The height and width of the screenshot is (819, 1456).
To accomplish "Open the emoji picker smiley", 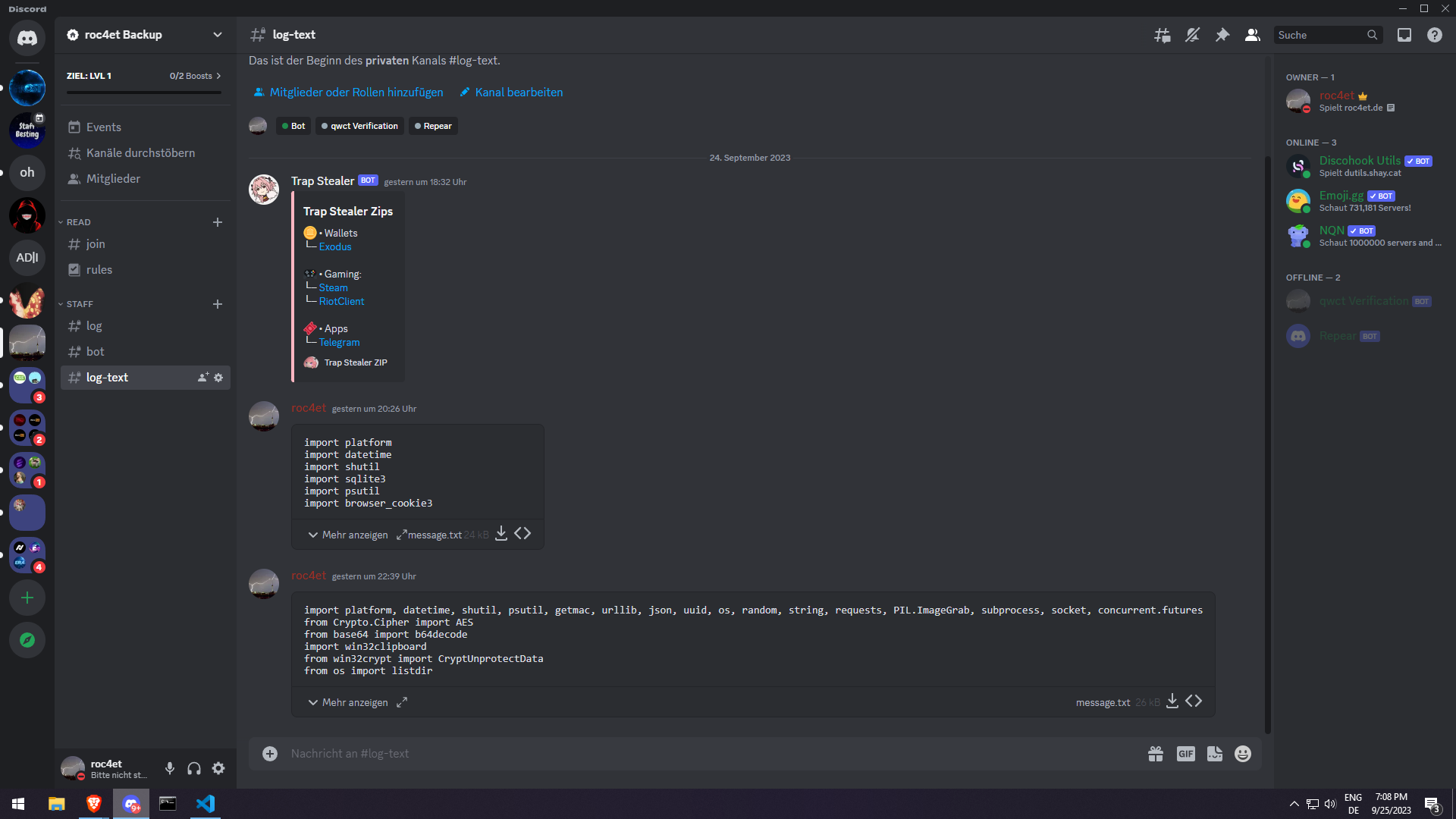I will click(1243, 754).
